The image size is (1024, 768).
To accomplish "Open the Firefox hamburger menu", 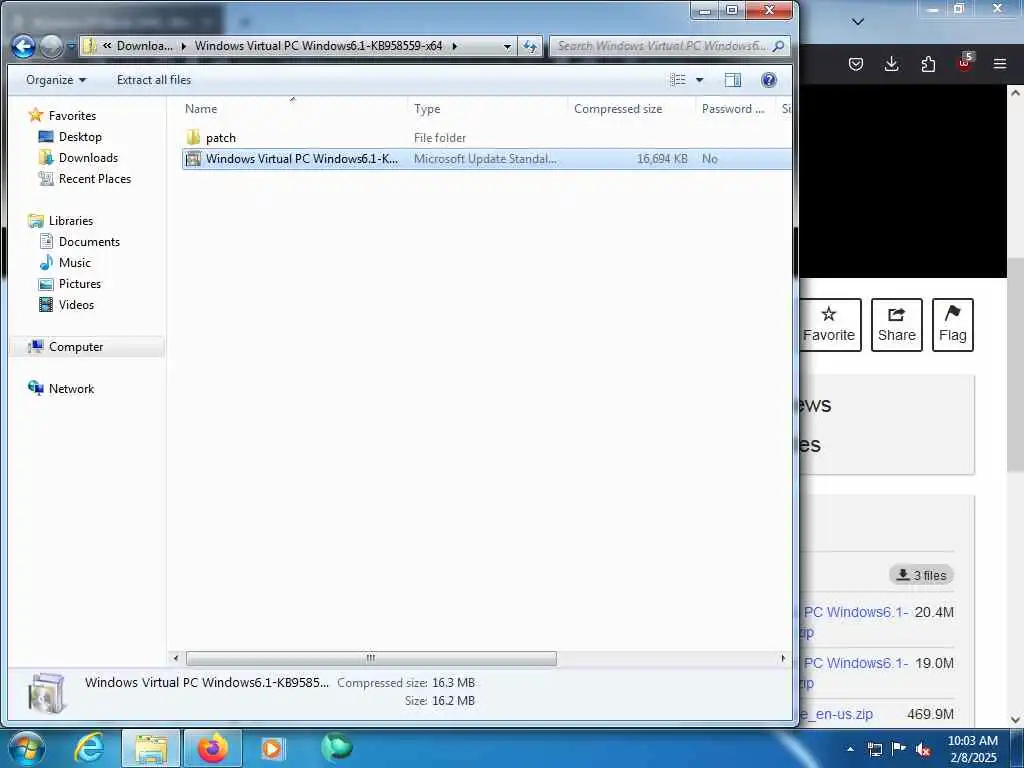I will (x=1000, y=64).
